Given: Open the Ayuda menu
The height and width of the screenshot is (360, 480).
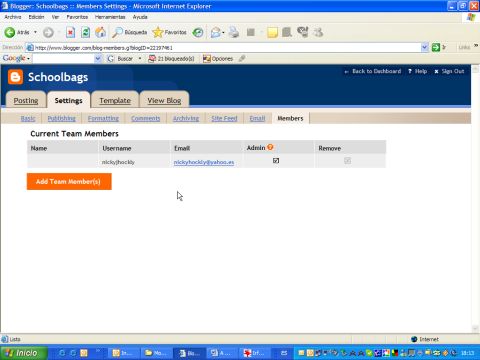Looking at the screenshot, I should (x=140, y=17).
